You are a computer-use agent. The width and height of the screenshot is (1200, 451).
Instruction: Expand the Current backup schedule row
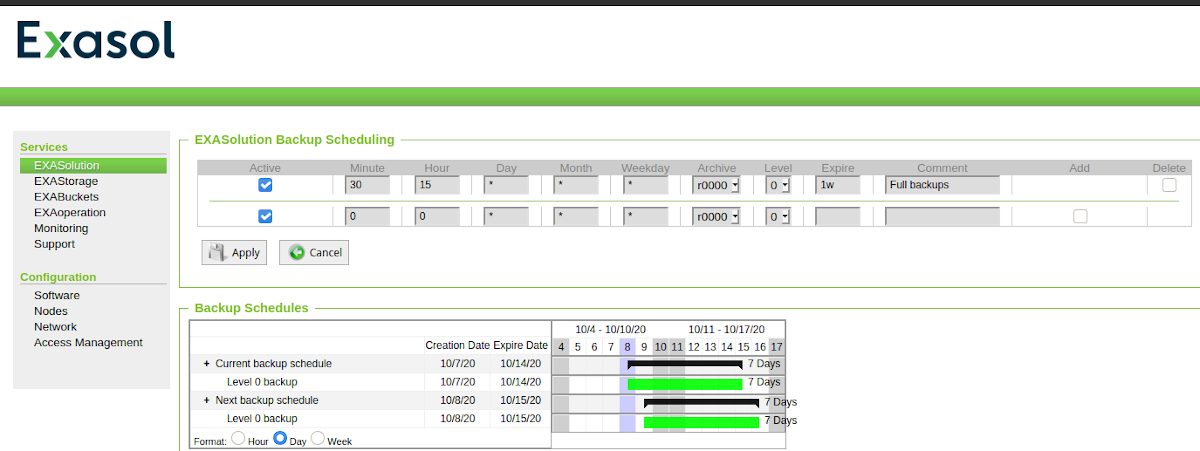[206, 364]
